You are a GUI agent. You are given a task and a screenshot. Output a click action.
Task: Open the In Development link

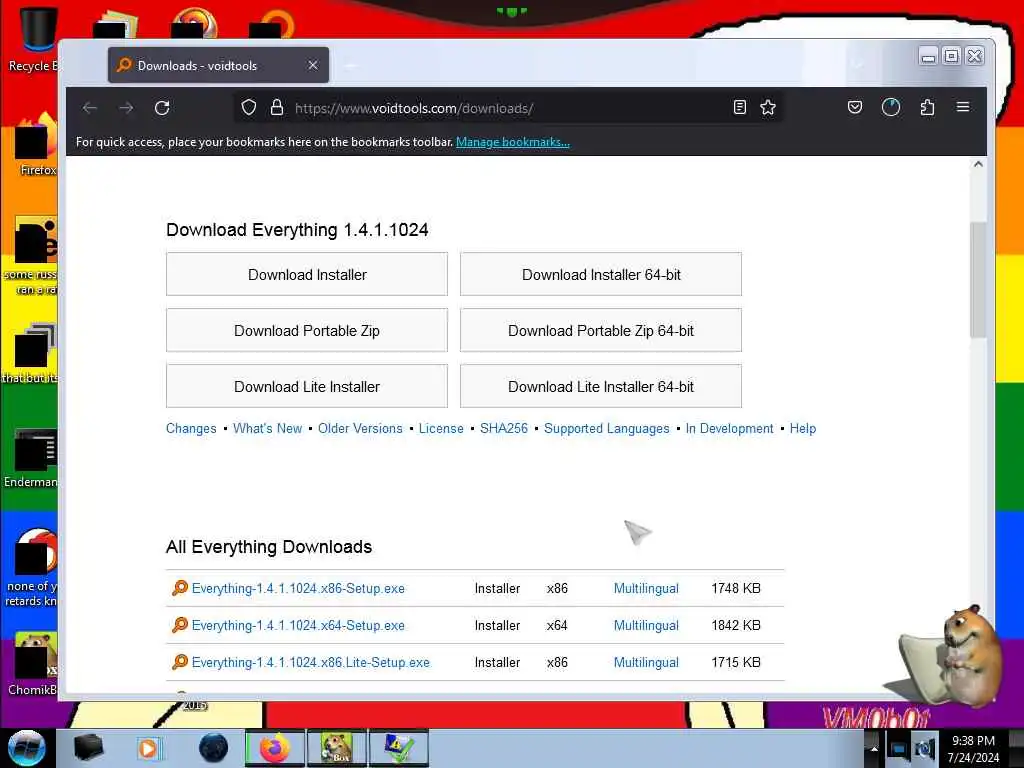click(729, 428)
